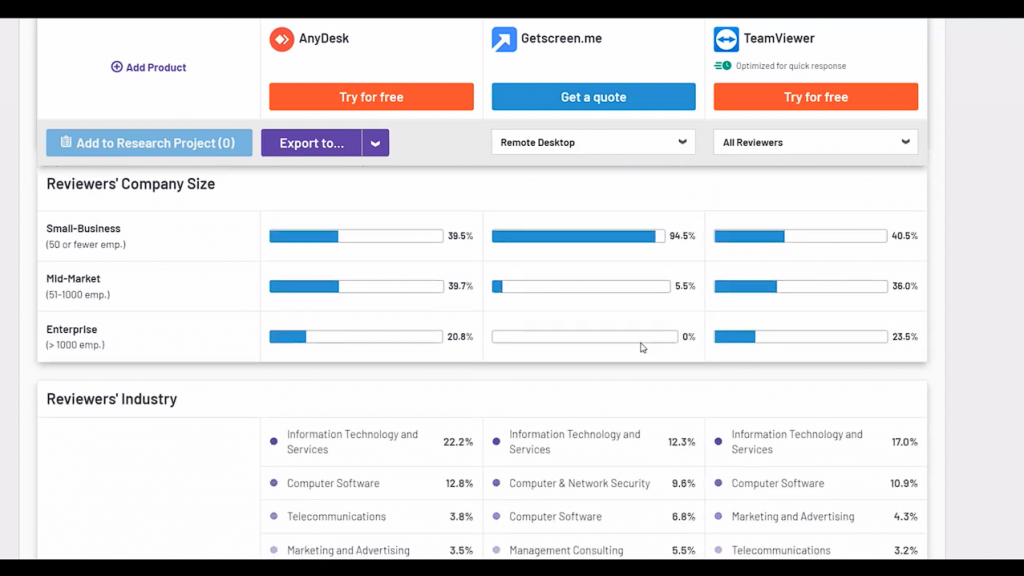Viewport: 1024px width, 576px height.
Task: Click AnyDesk's Try for free button
Action: (x=371, y=97)
